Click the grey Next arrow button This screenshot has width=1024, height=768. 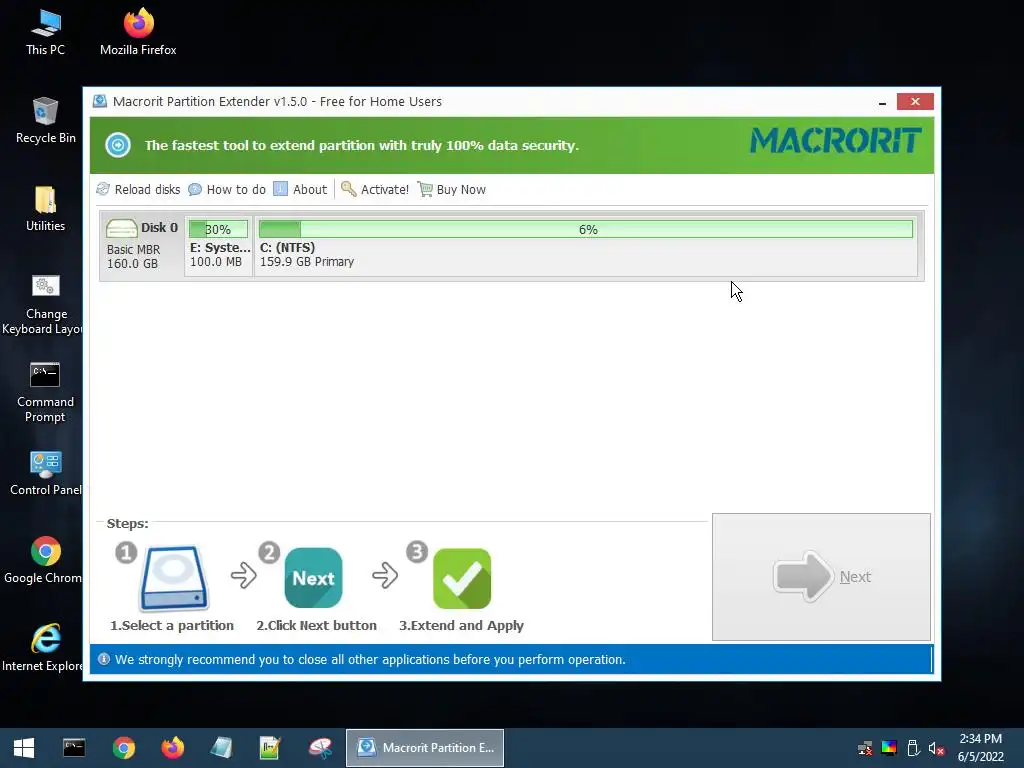[x=821, y=577]
